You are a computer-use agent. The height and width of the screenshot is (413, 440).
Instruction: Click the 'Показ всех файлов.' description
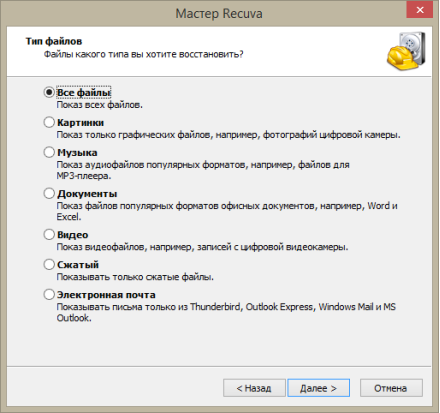tap(100, 105)
